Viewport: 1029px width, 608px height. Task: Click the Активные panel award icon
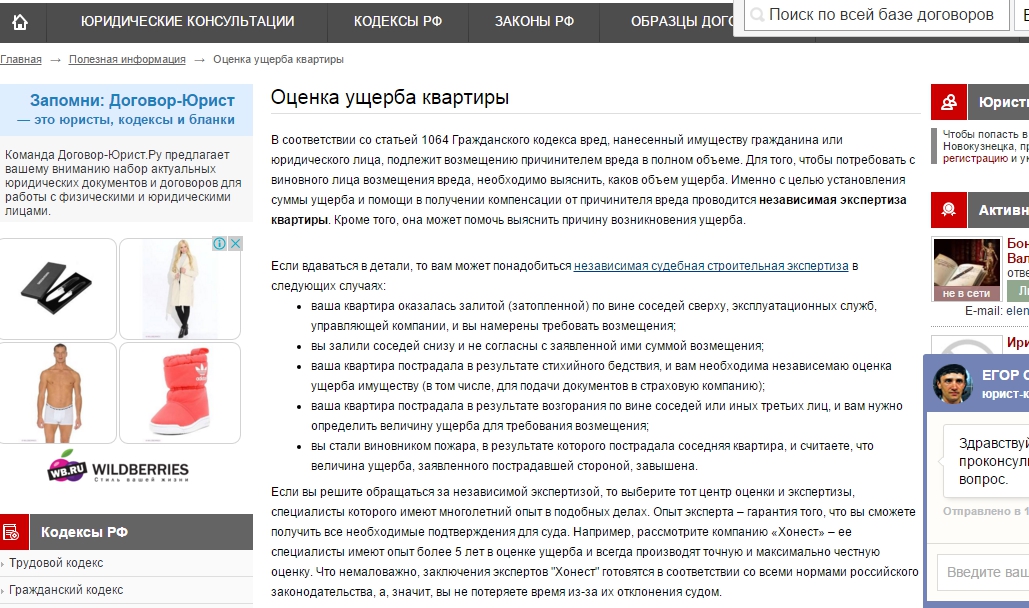point(949,210)
